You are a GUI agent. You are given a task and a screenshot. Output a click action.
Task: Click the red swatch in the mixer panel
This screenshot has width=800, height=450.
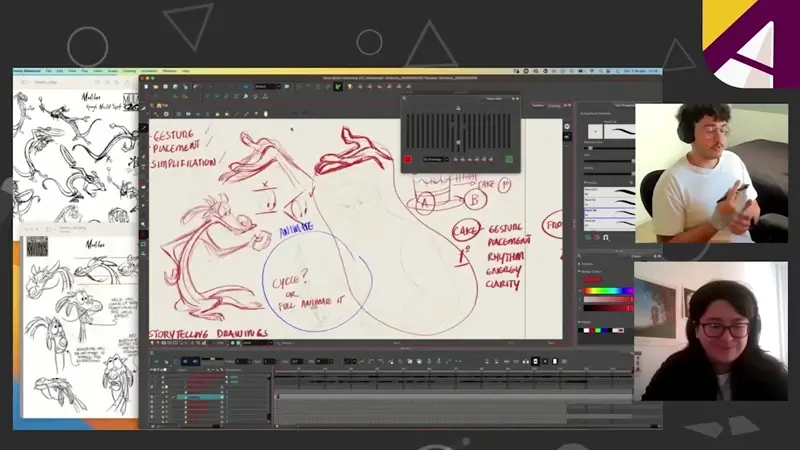point(408,159)
